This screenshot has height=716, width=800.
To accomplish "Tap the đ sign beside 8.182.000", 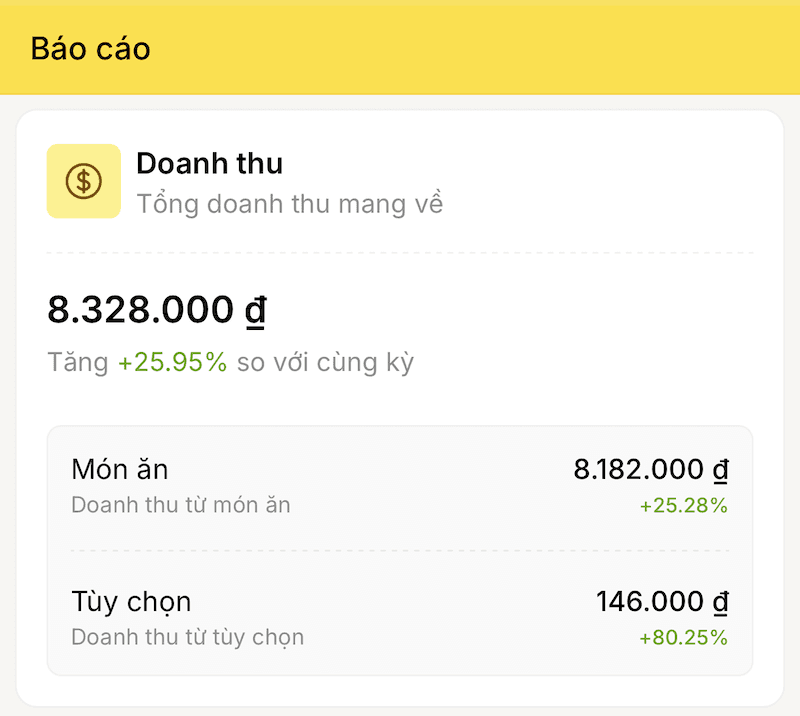I will point(721,468).
